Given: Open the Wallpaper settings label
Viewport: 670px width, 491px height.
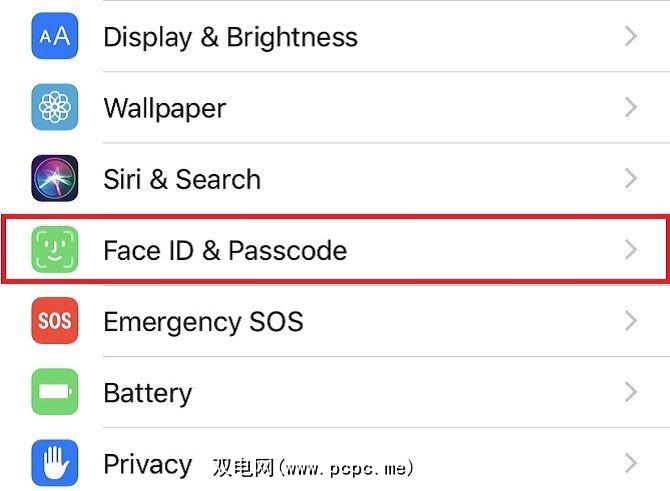Looking at the screenshot, I should (x=165, y=108).
